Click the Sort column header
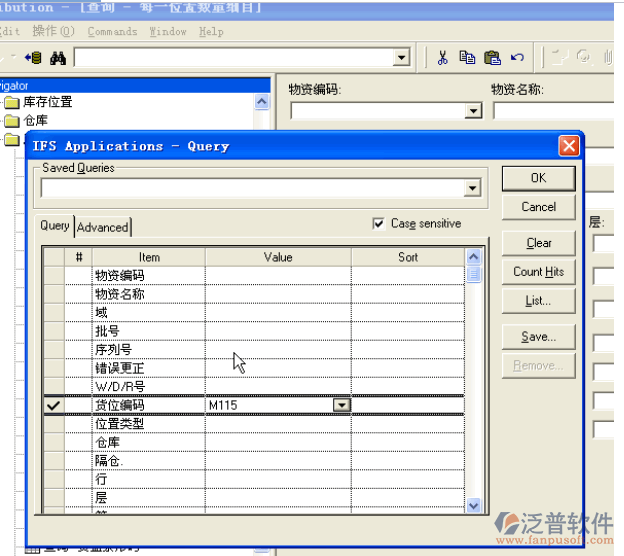This screenshot has height=556, width=624. [408, 257]
